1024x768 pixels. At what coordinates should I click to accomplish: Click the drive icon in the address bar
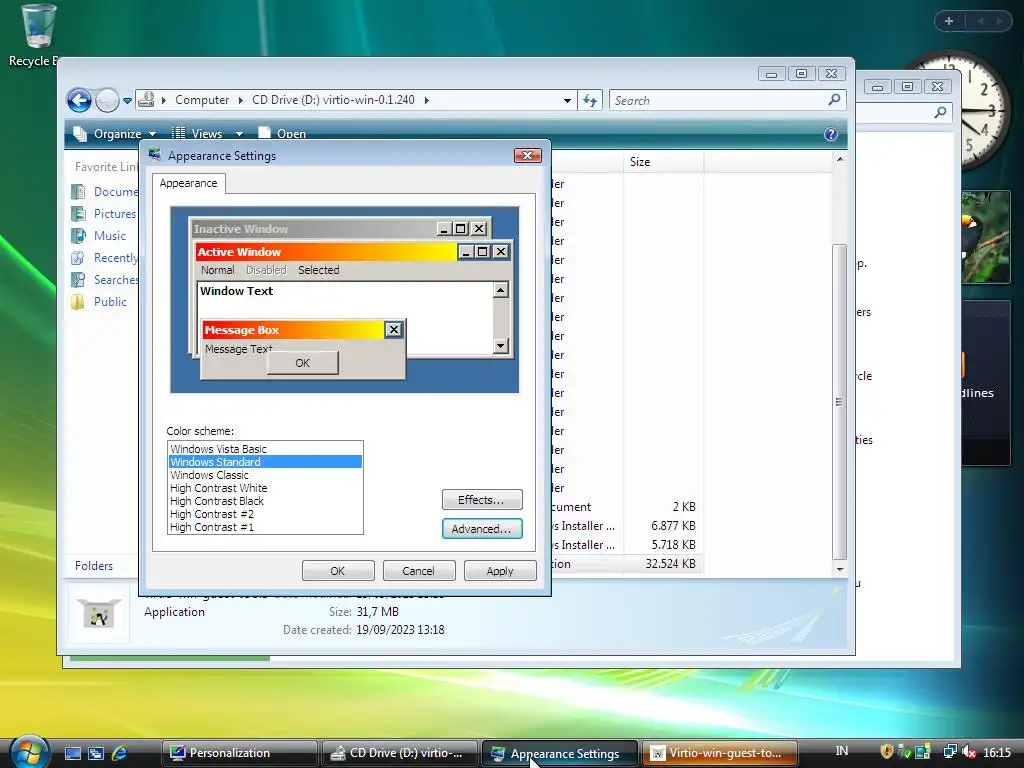(147, 100)
